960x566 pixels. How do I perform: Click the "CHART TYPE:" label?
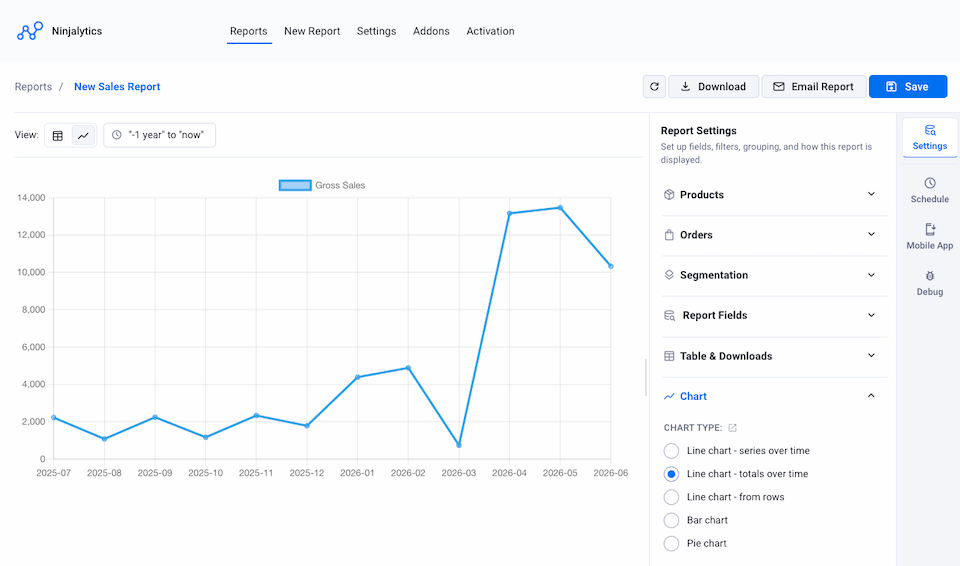(x=693, y=428)
